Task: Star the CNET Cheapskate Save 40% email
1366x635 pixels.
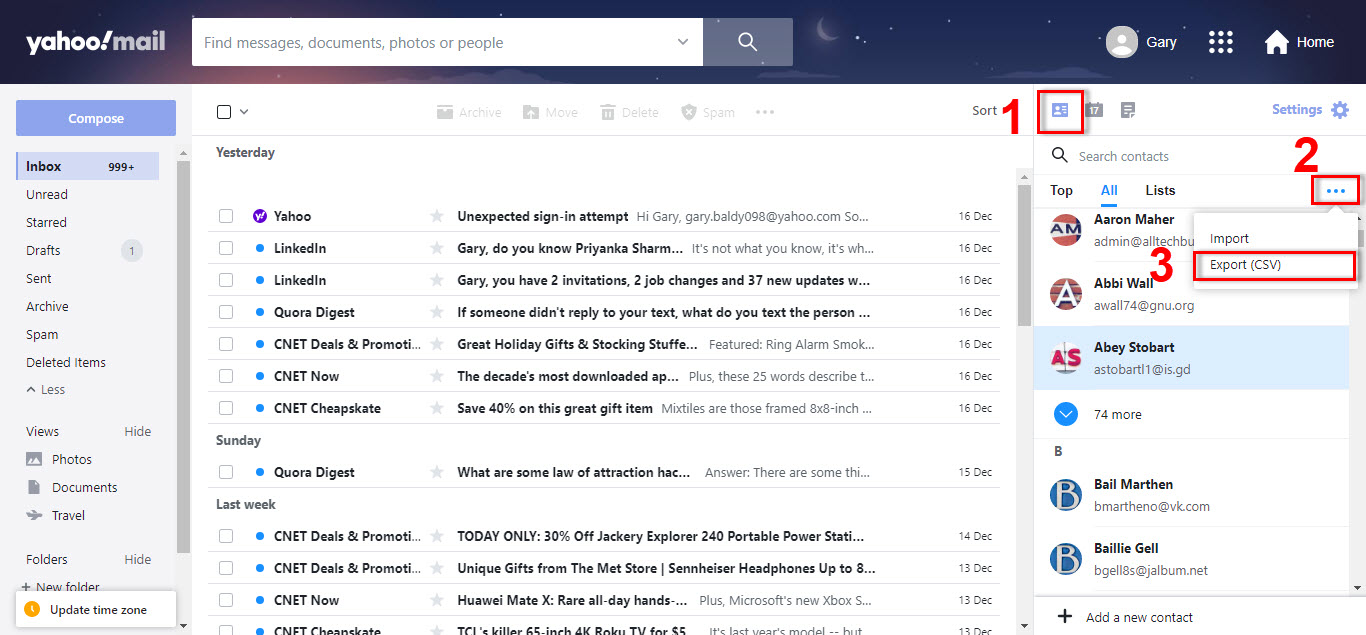Action: (436, 408)
